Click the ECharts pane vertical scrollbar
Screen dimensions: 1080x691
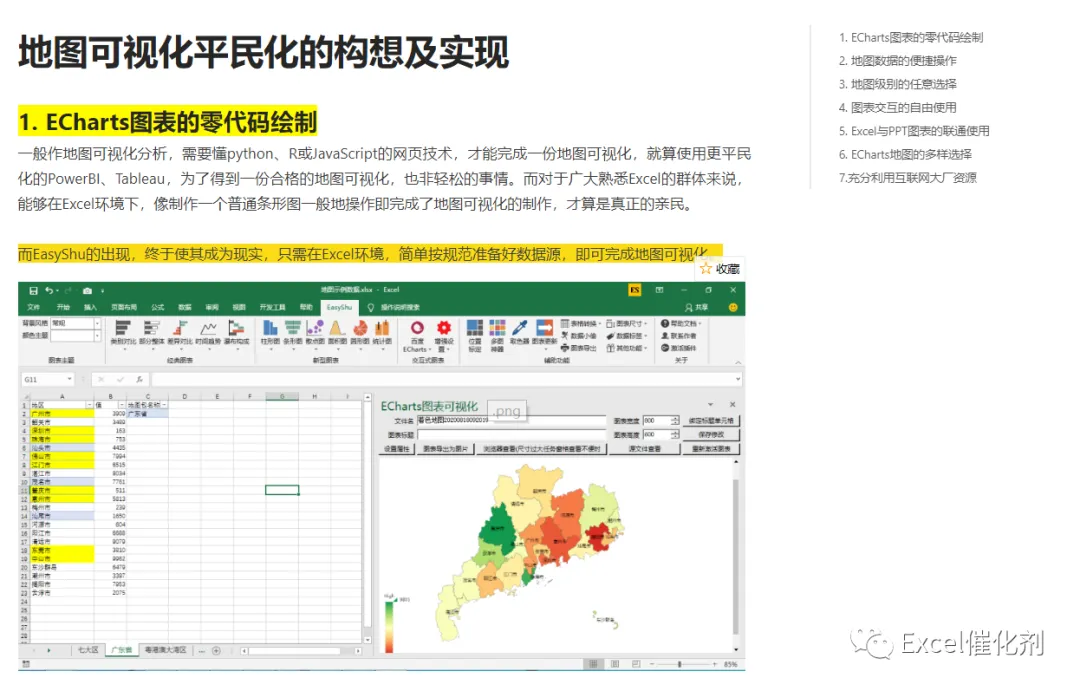pos(736,555)
